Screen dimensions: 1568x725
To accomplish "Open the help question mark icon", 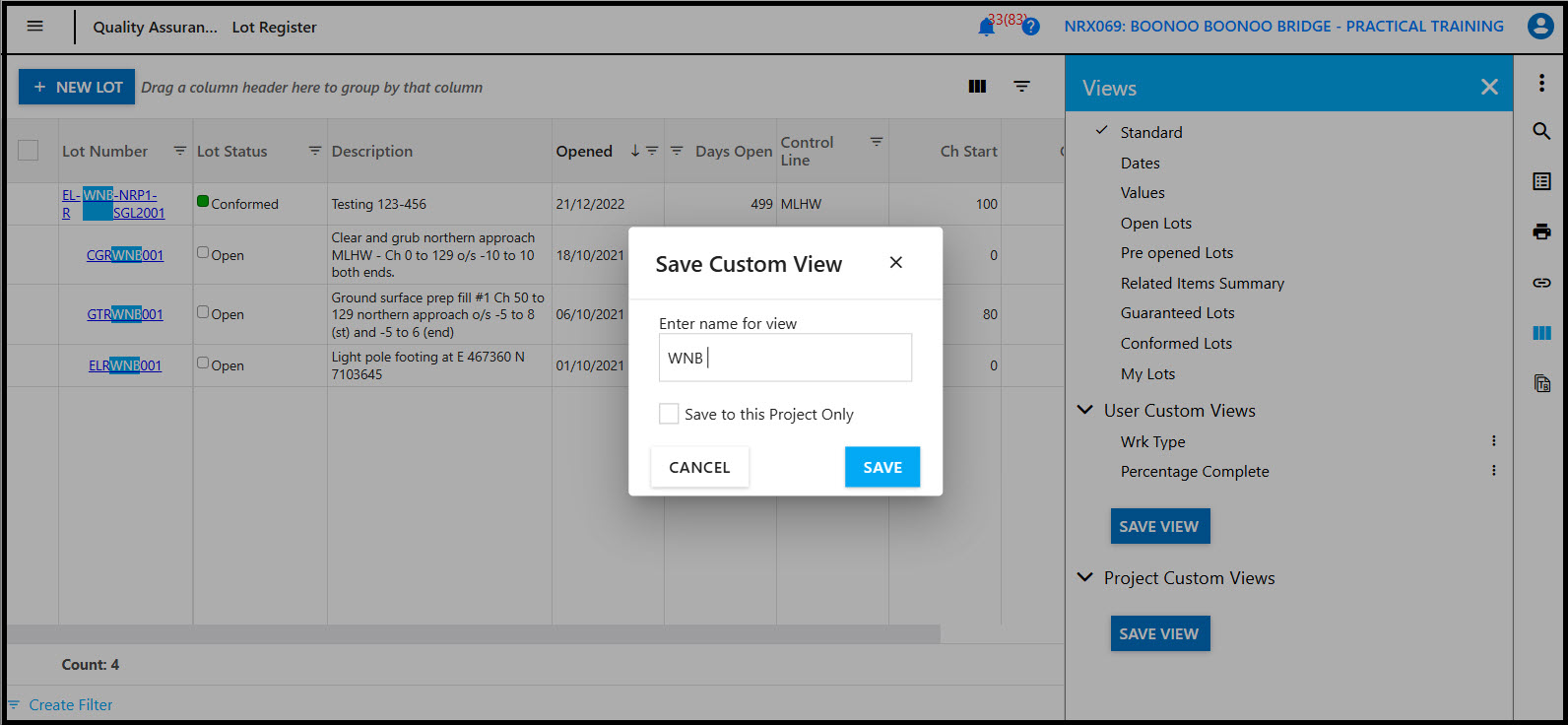I will pyautogui.click(x=1030, y=28).
